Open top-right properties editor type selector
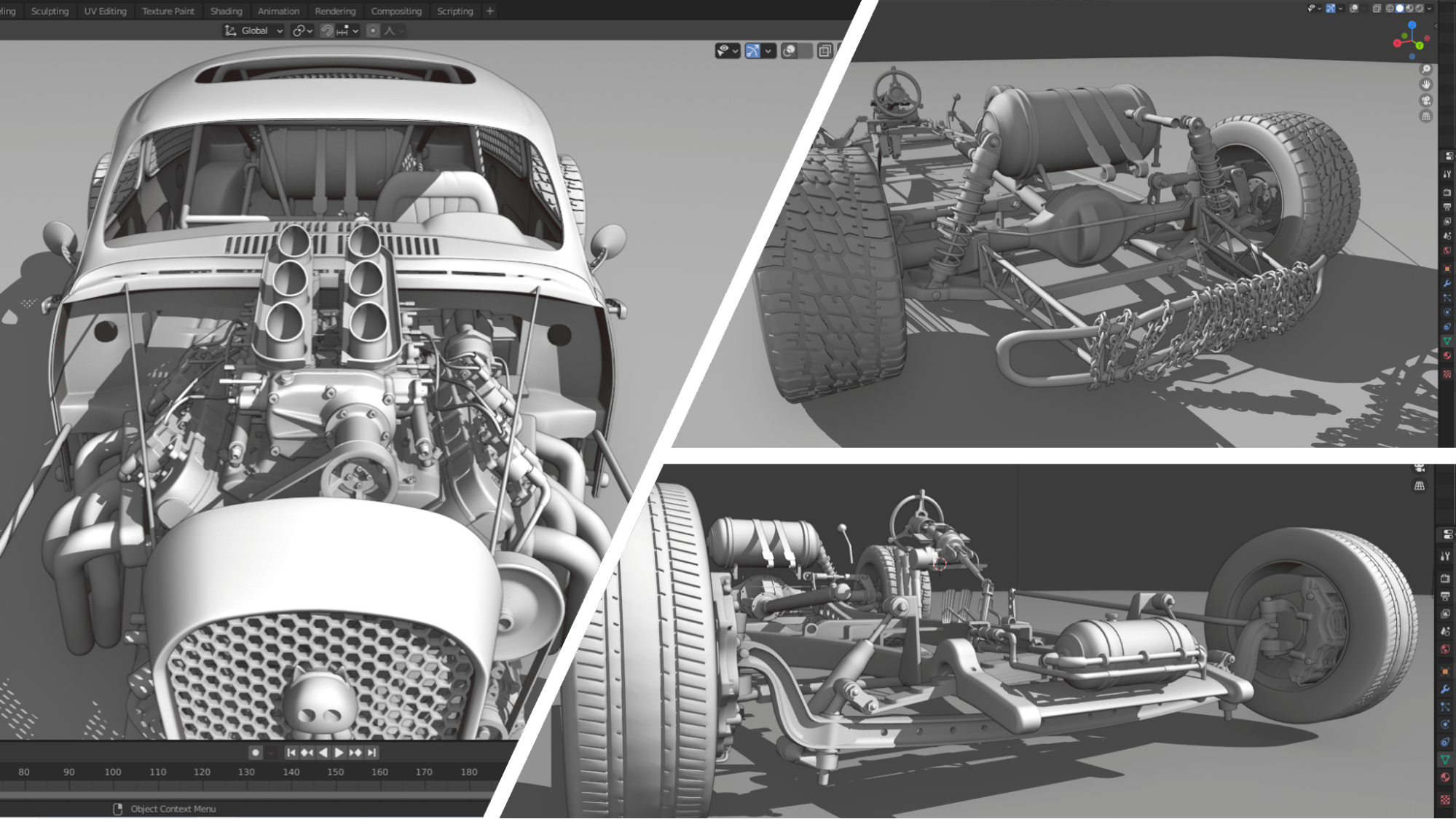The width and height of the screenshot is (1456, 819). (1448, 156)
